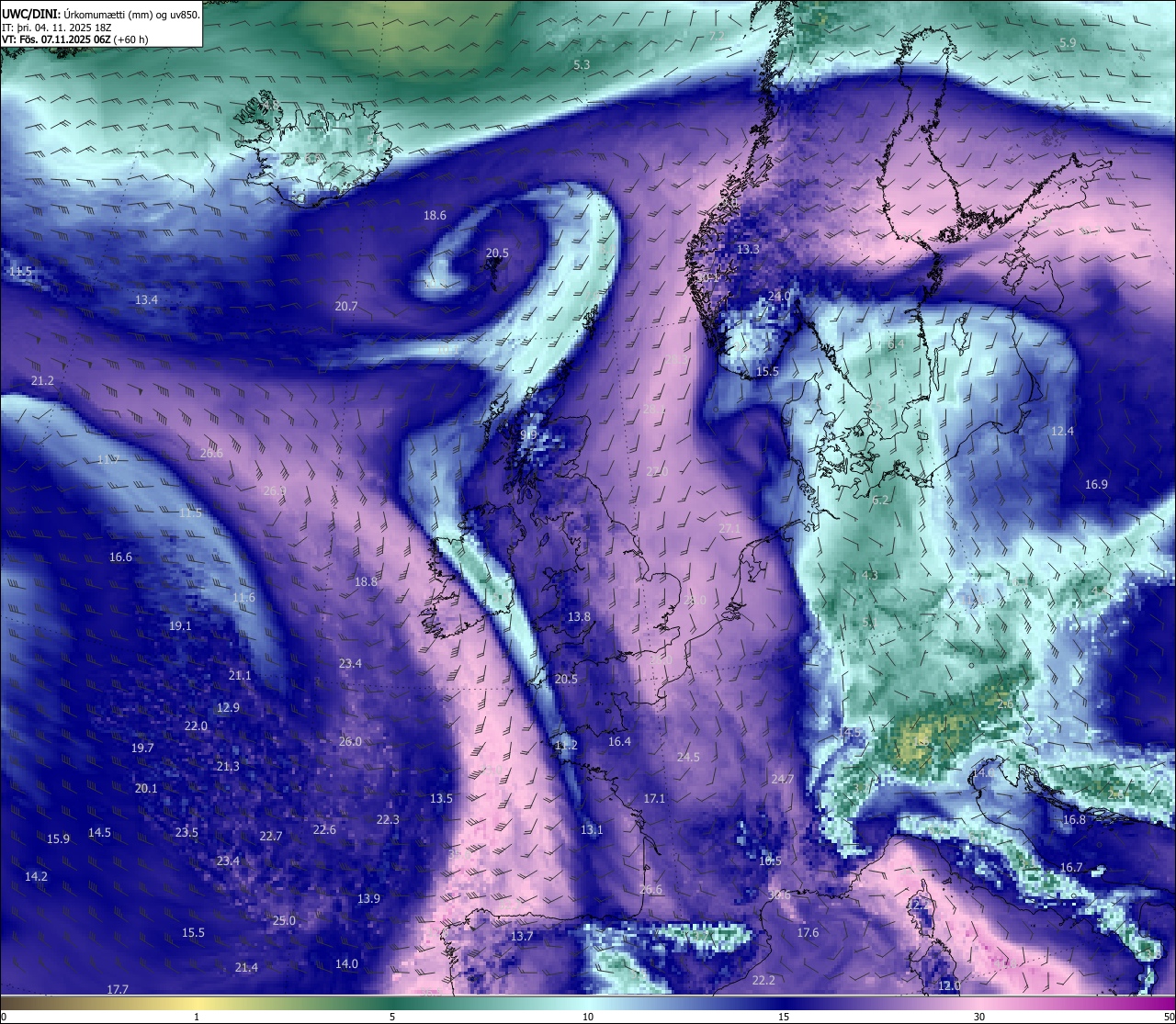Click the 13.4 value label

[146, 300]
